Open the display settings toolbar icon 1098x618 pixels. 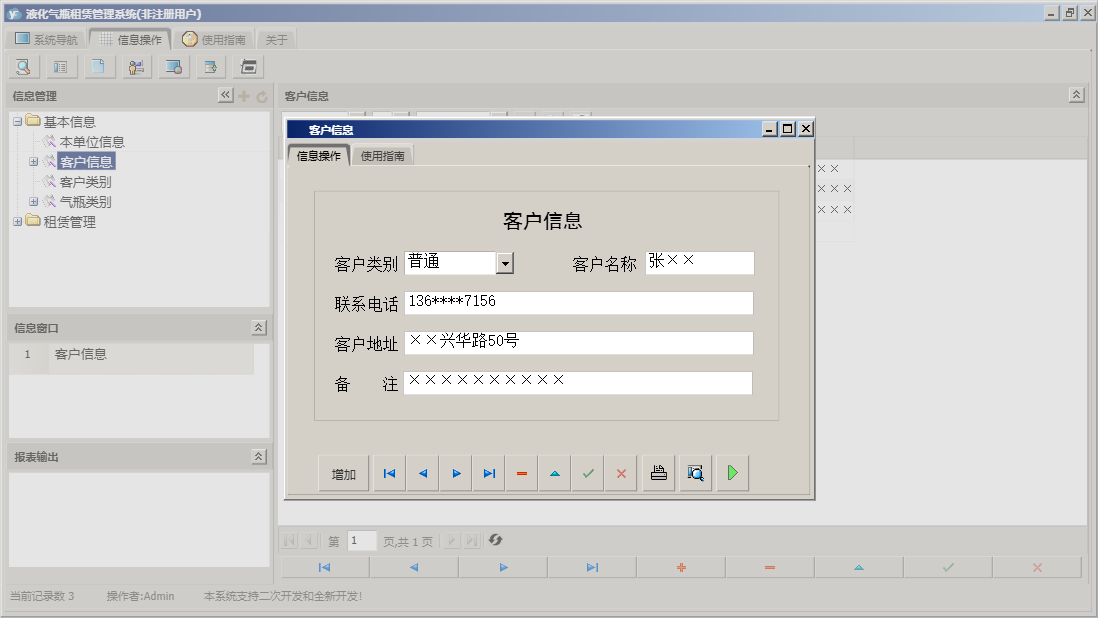[173, 66]
